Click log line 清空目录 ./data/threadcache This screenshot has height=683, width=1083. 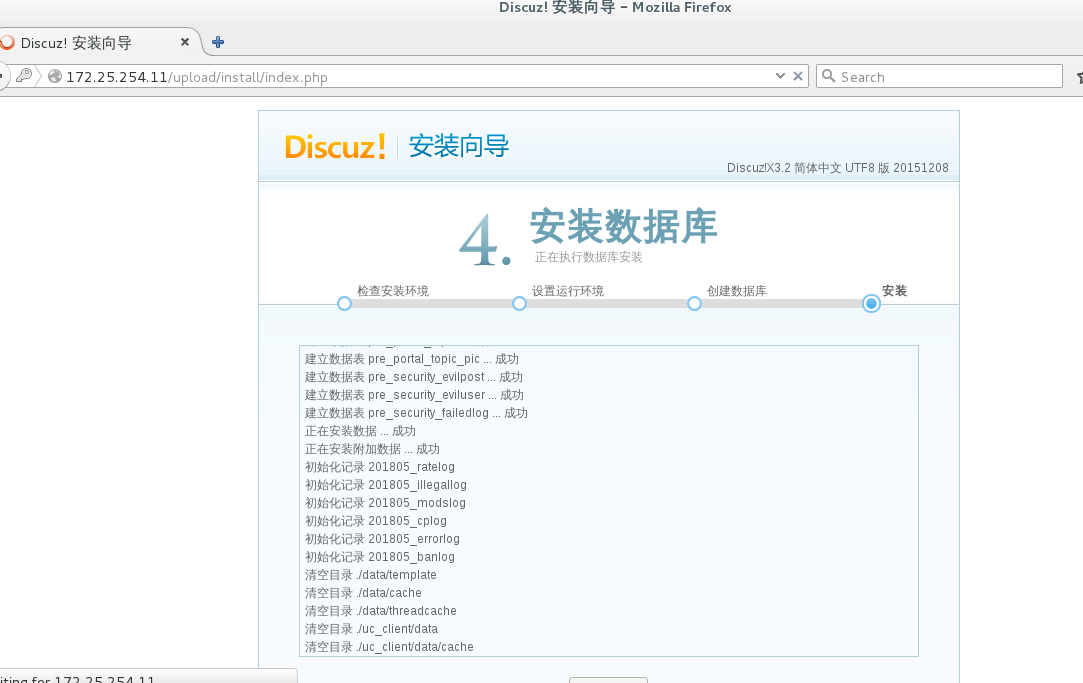[381, 610]
